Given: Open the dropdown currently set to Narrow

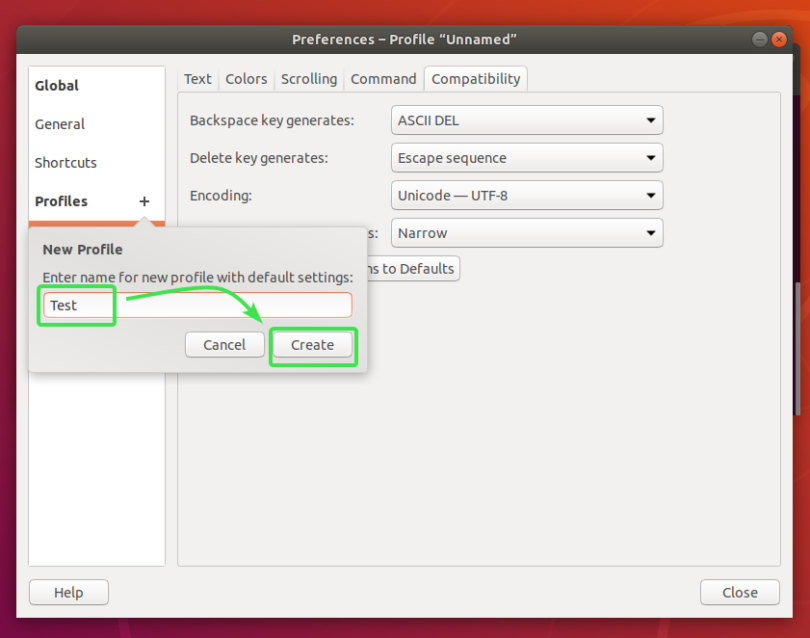Looking at the screenshot, I should (526, 232).
